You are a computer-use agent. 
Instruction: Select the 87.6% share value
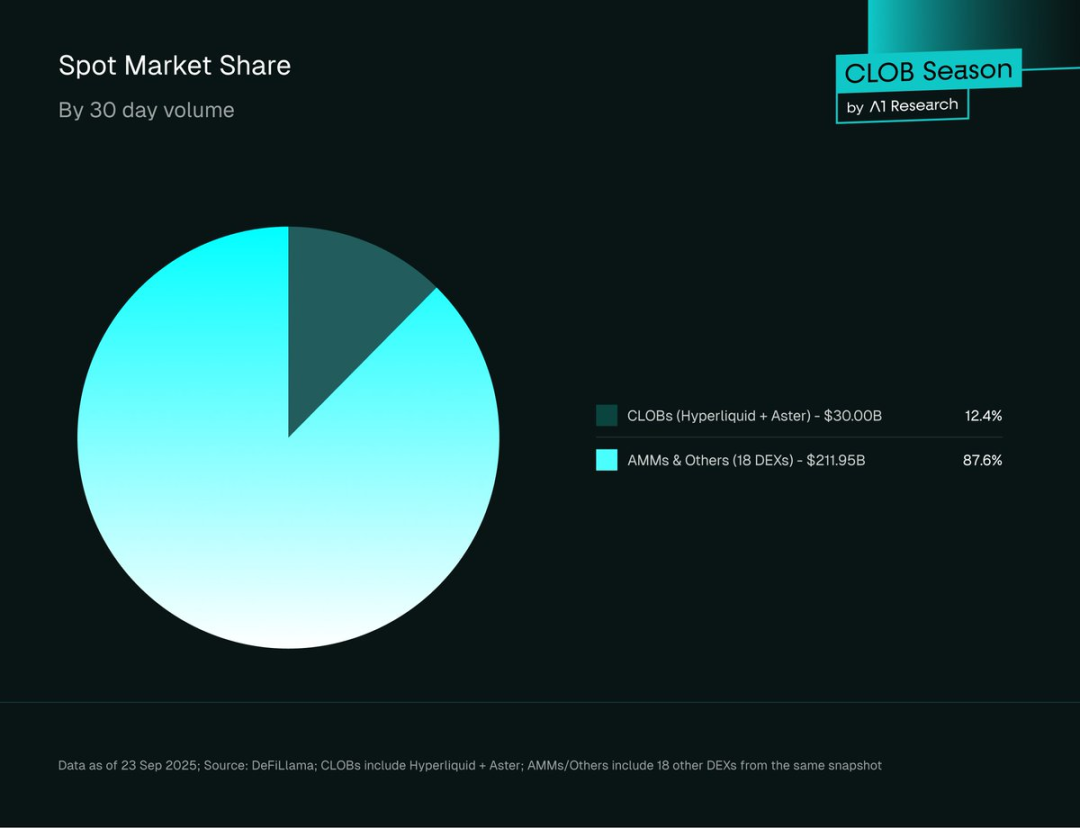982,460
